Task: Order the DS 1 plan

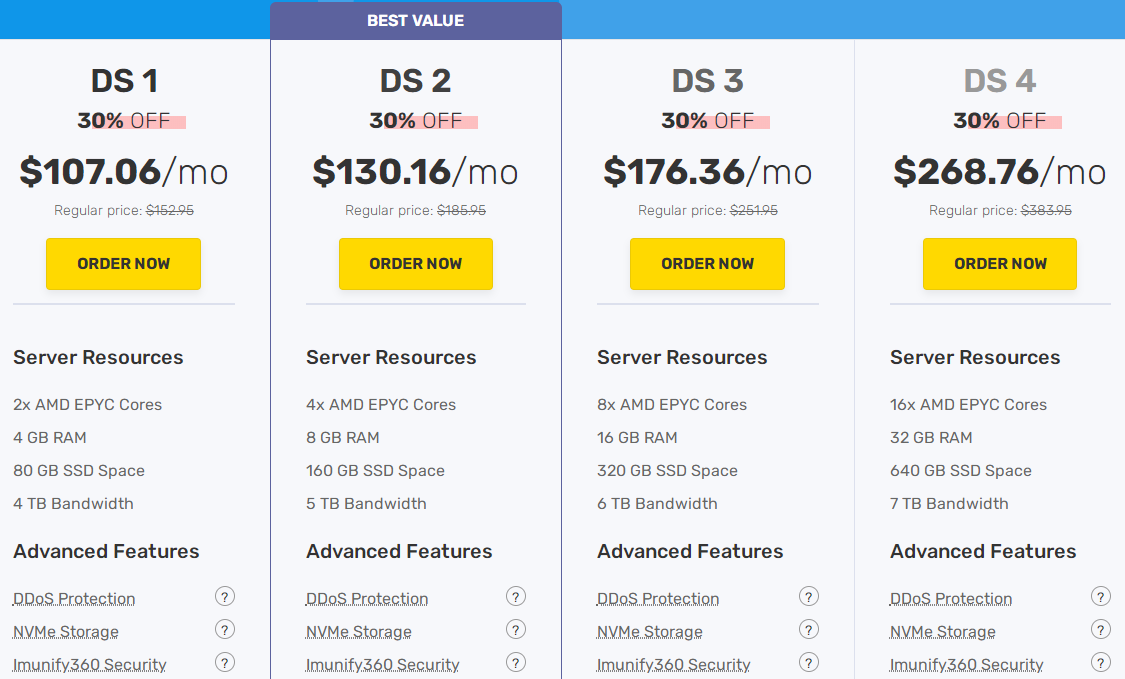Action: [124, 264]
